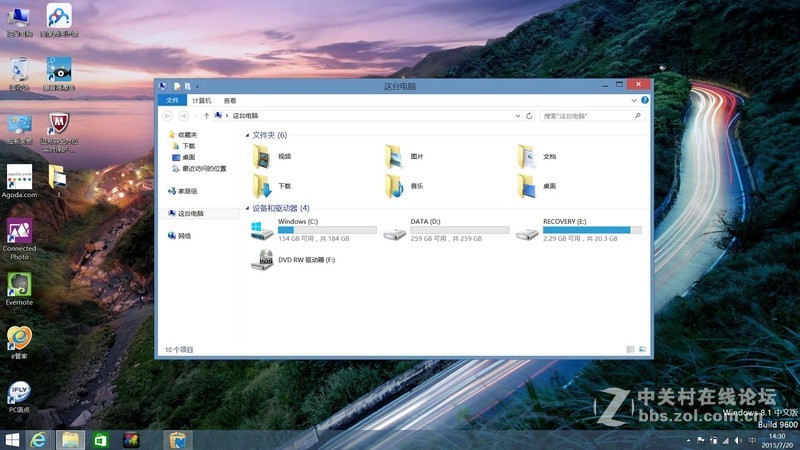
Task: Open the Windows (C:) drive icon
Action: pos(262,231)
